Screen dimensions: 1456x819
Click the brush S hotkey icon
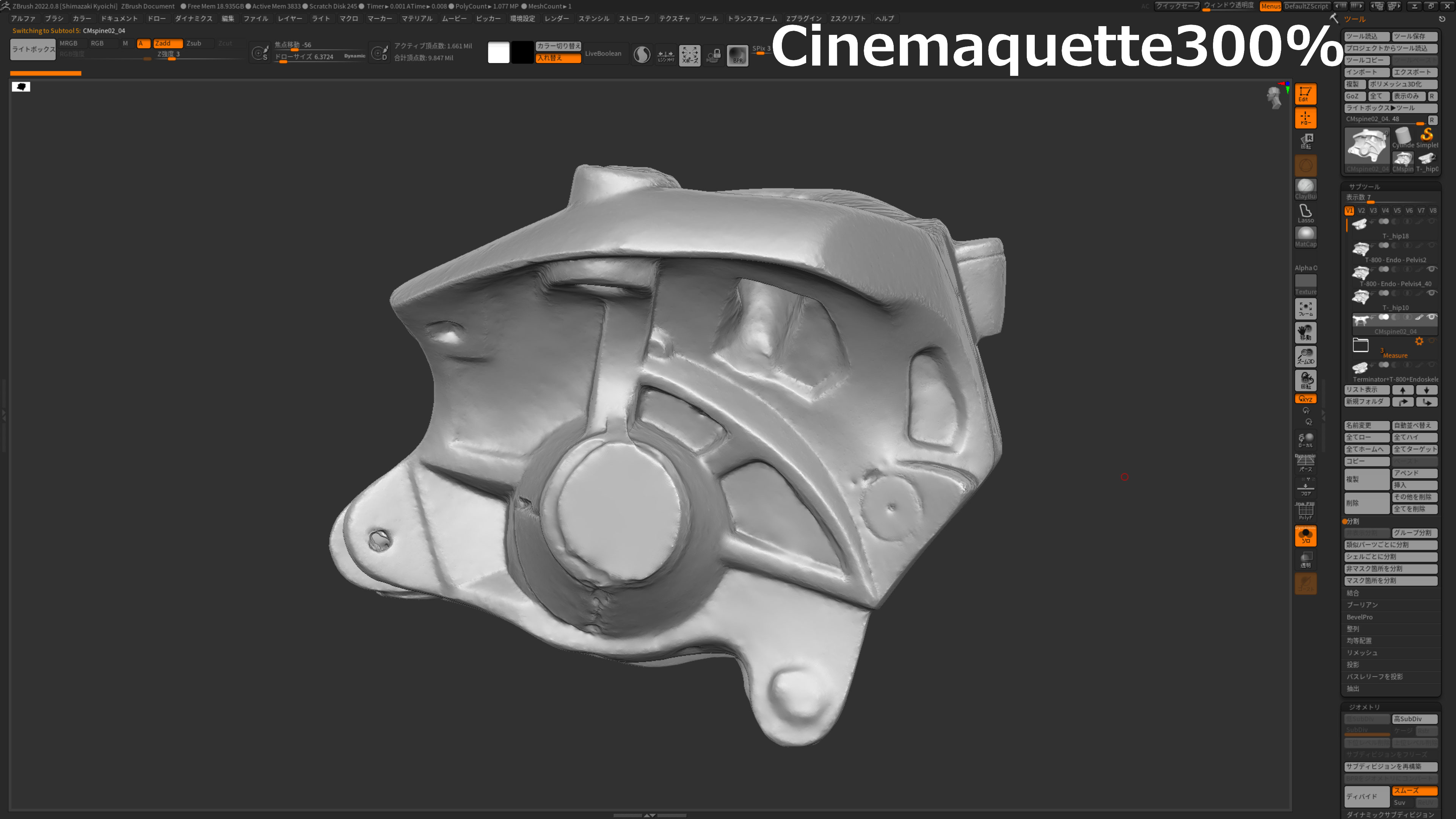[x=260, y=53]
